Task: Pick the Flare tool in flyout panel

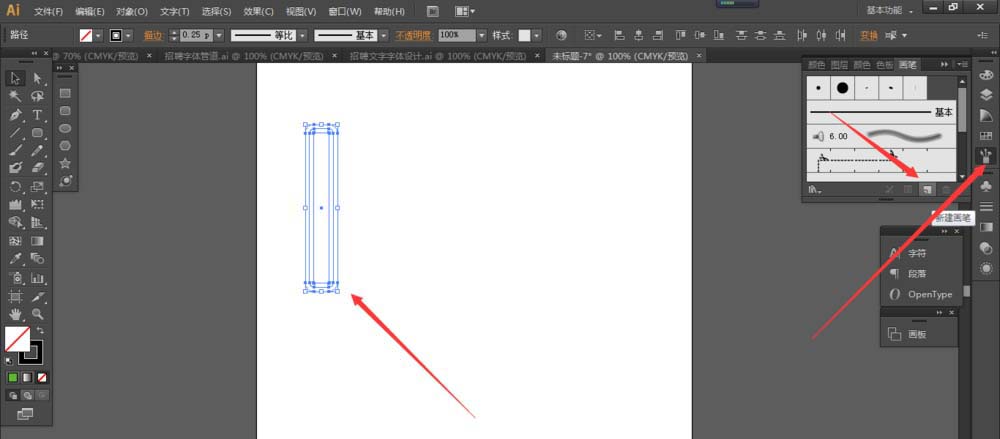Action: pyautogui.click(x=65, y=181)
